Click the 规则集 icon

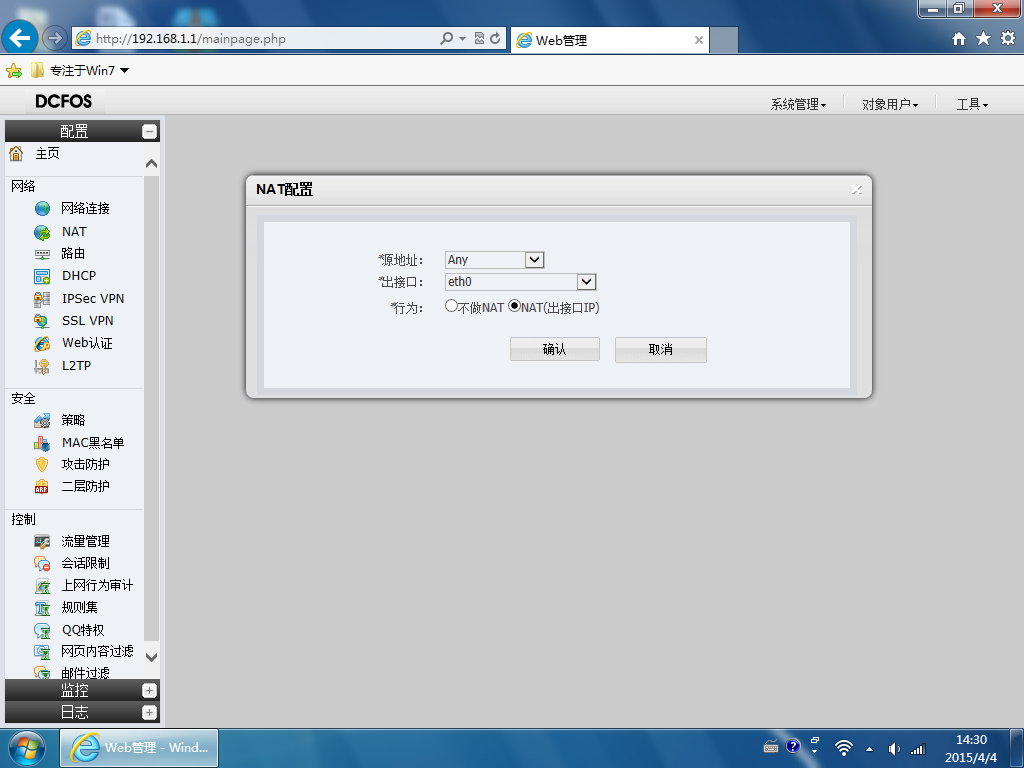point(42,608)
